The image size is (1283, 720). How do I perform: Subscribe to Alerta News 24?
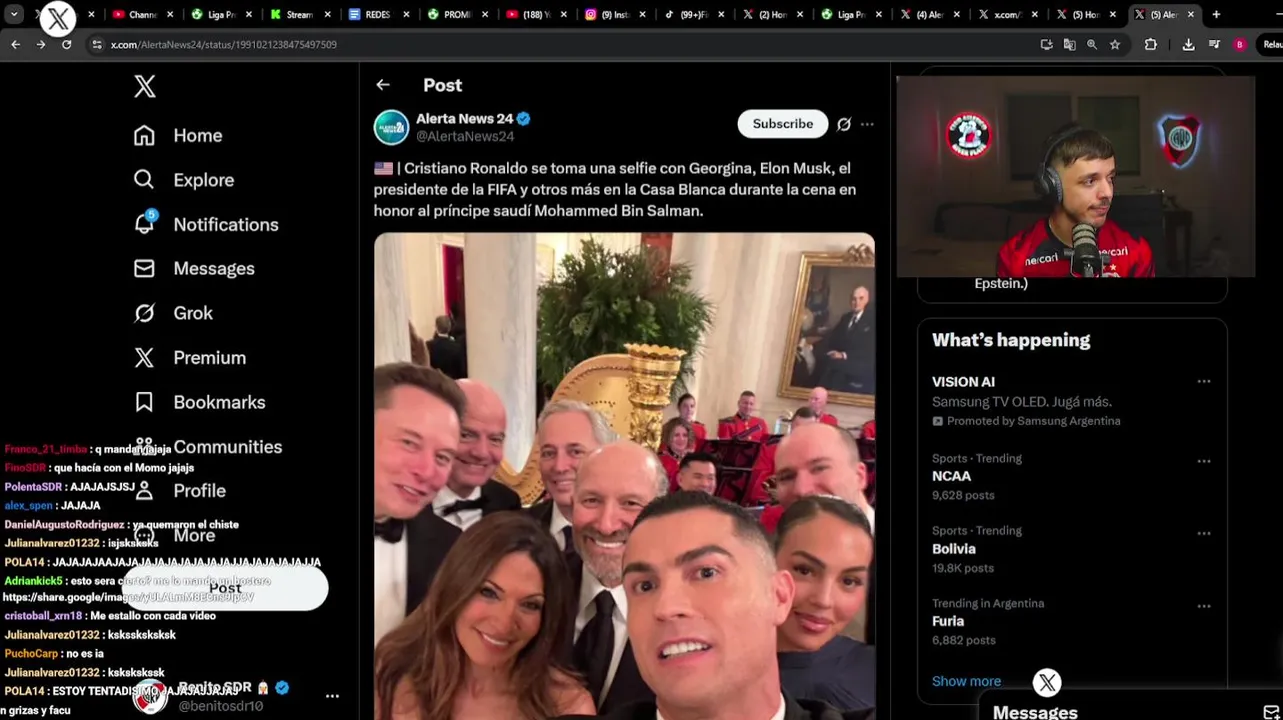(x=783, y=123)
